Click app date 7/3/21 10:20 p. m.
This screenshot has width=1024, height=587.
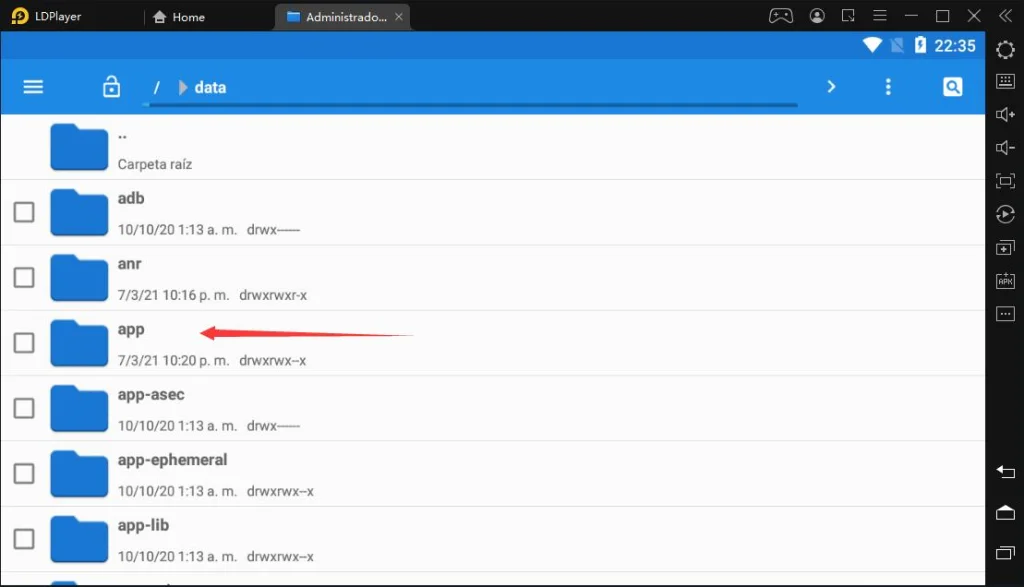173,360
